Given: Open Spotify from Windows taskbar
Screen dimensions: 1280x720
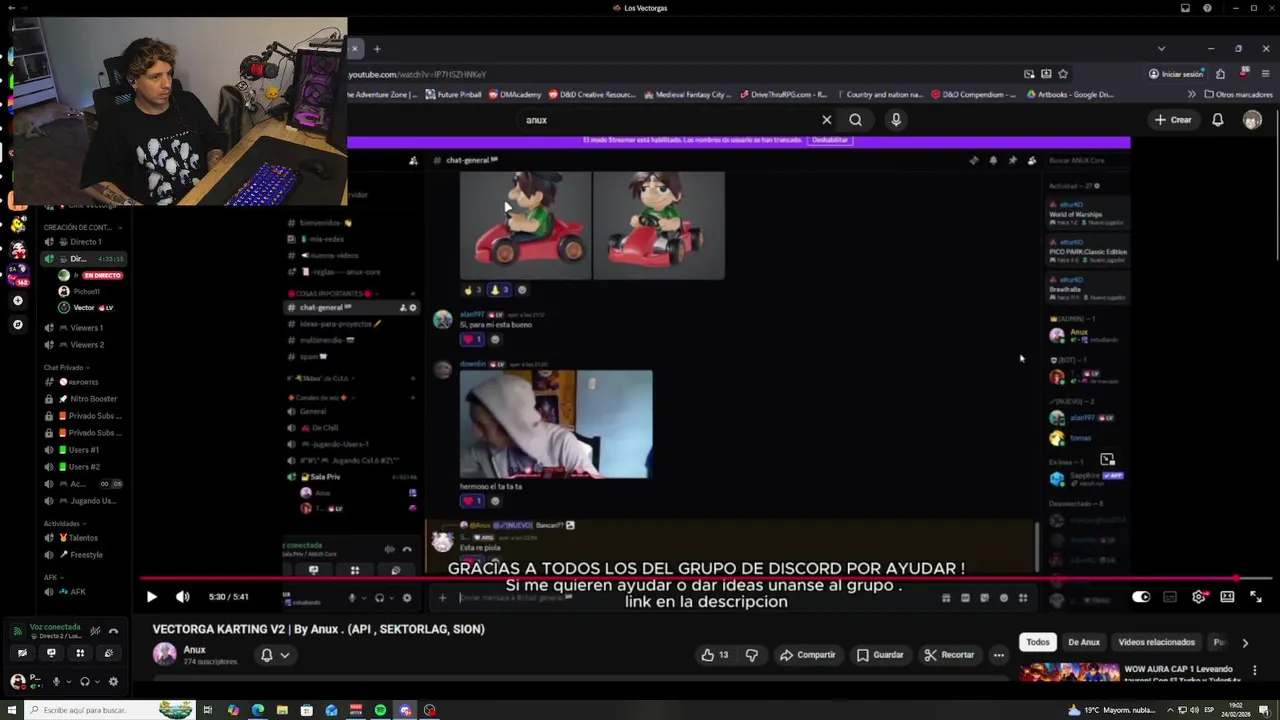Looking at the screenshot, I should (380, 710).
